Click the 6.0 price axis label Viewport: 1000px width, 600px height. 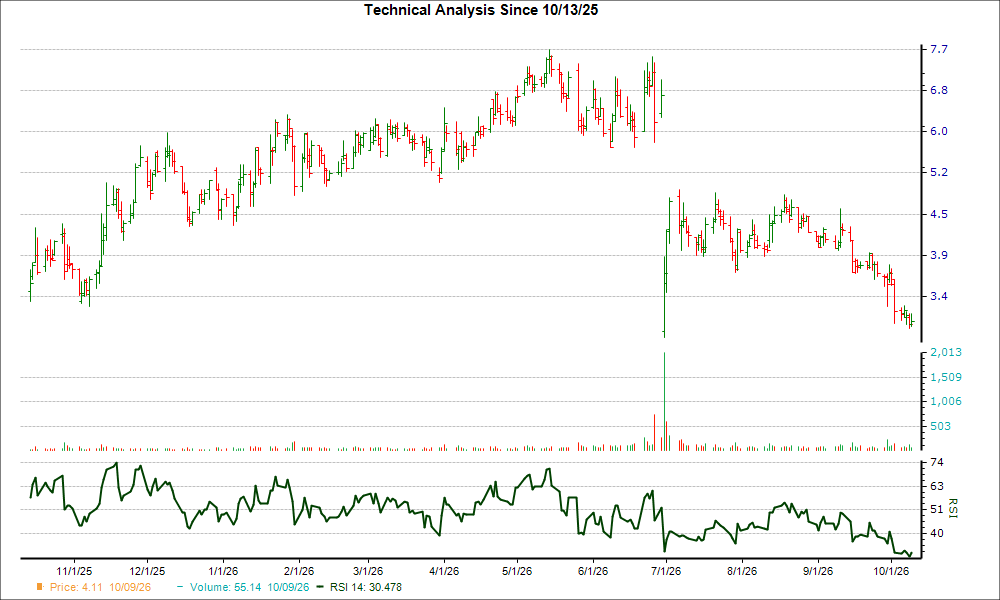pyautogui.click(x=939, y=131)
